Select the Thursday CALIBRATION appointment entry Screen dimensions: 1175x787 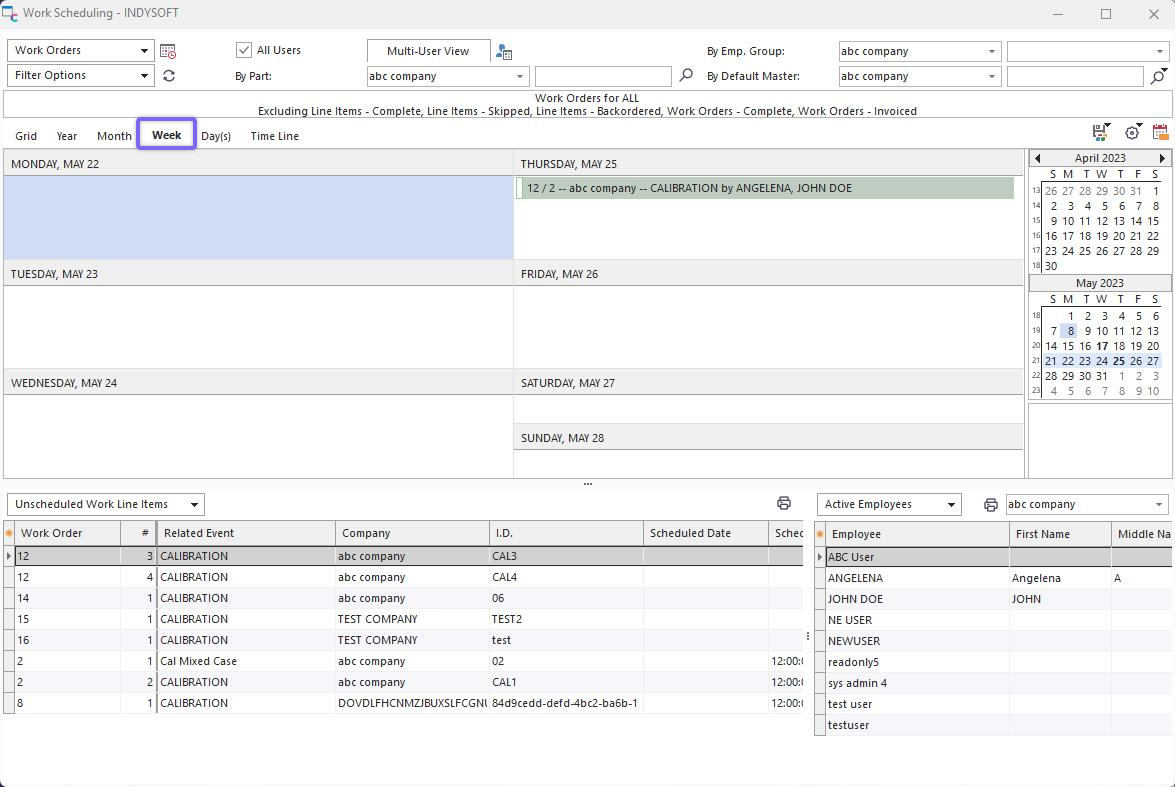pyautogui.click(x=765, y=188)
